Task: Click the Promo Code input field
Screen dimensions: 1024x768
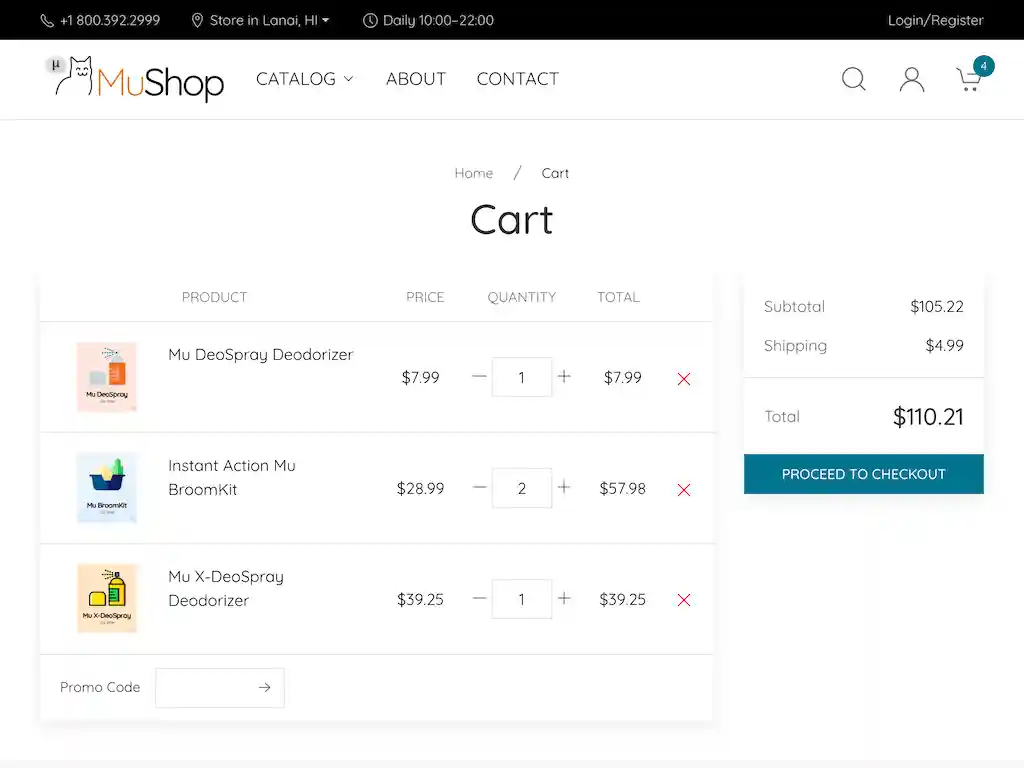Action: coord(207,687)
